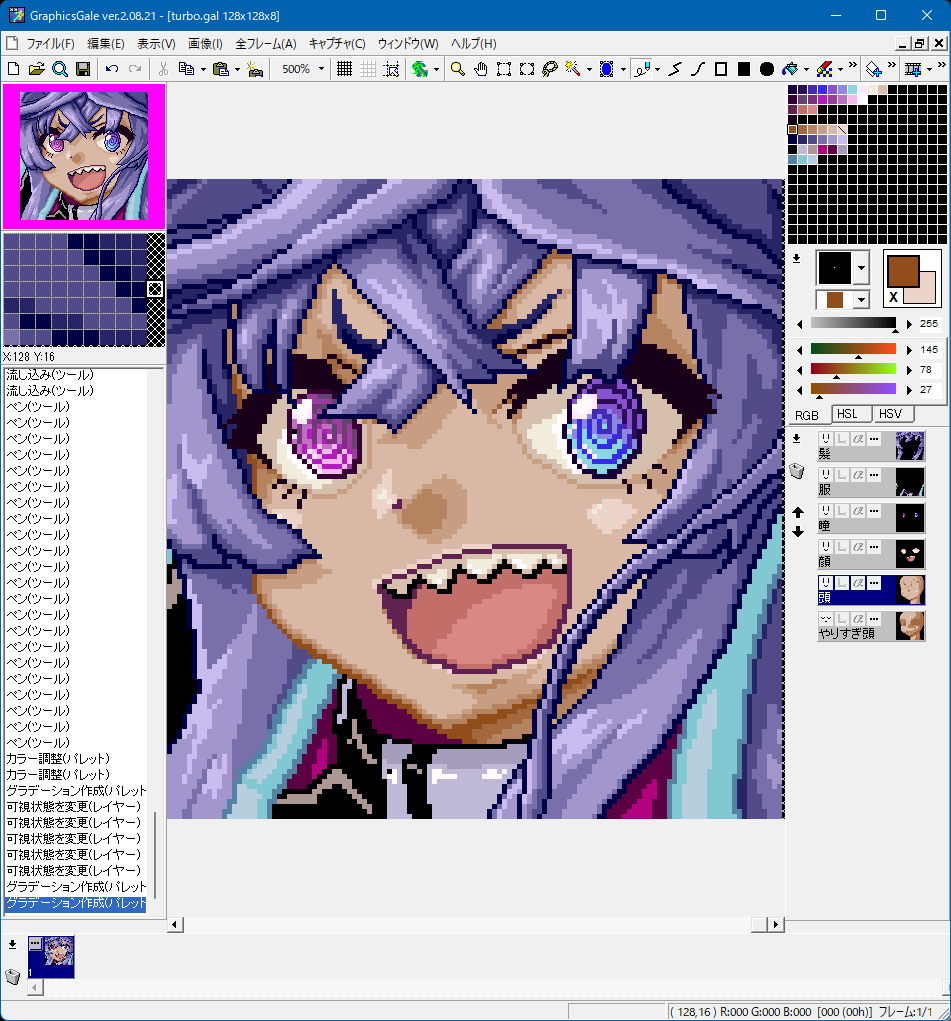951x1021 pixels.
Task: Click the brown foreground color swatch
Action: (x=902, y=271)
